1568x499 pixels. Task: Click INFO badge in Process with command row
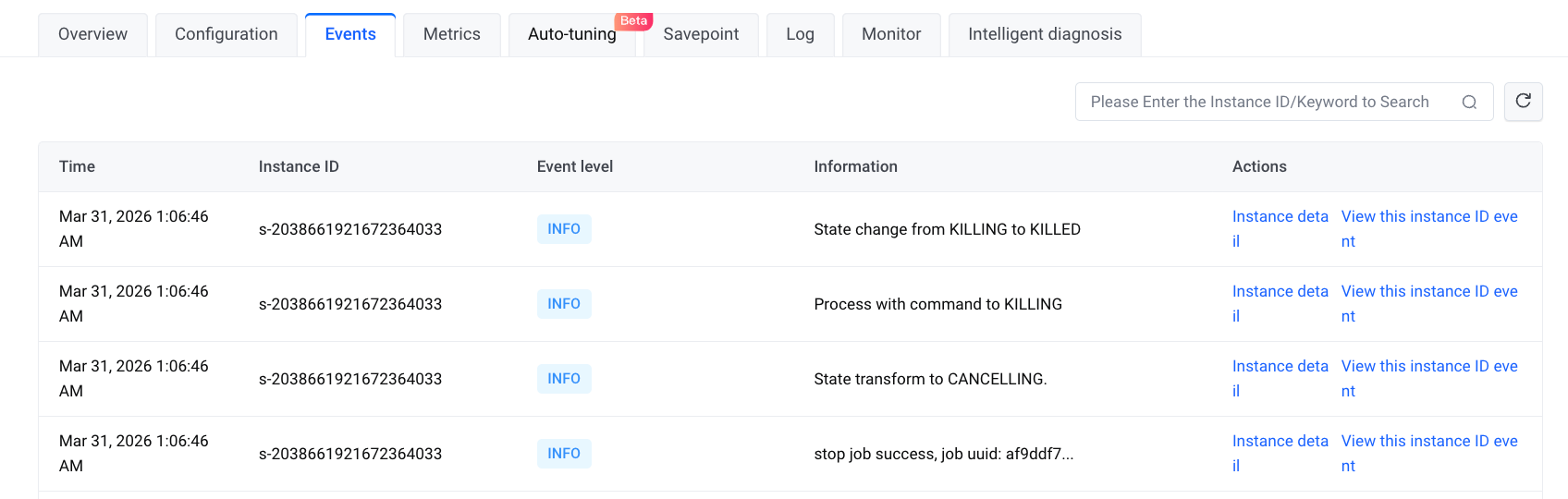564,304
